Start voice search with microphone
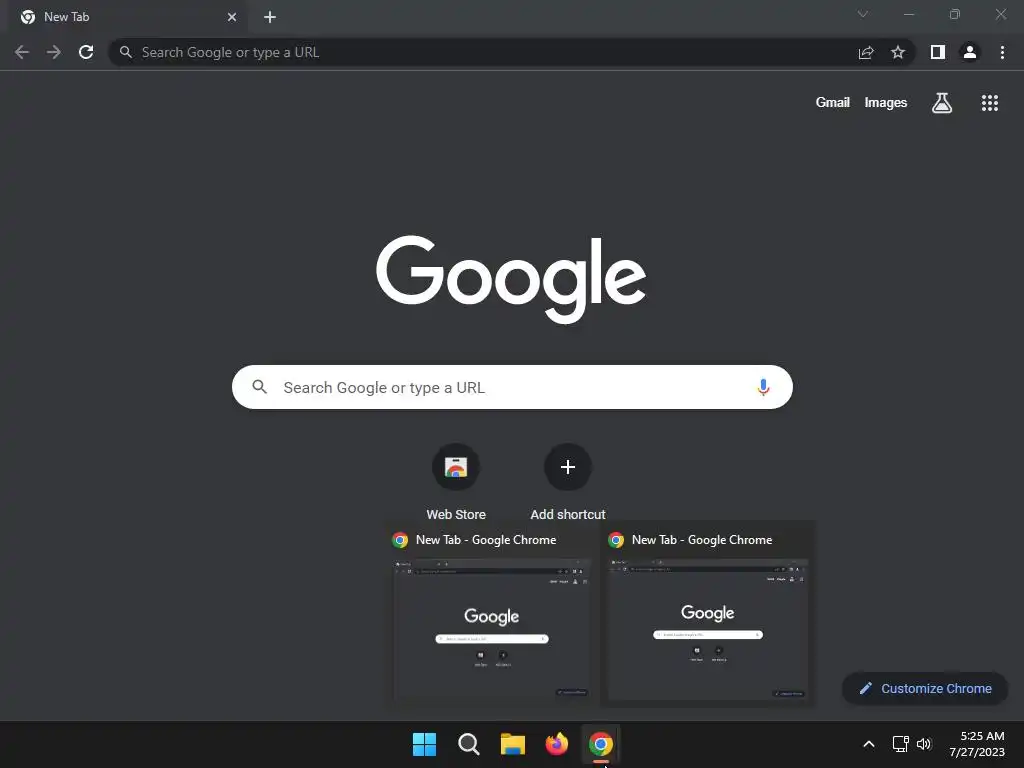The image size is (1024, 768). tap(763, 387)
